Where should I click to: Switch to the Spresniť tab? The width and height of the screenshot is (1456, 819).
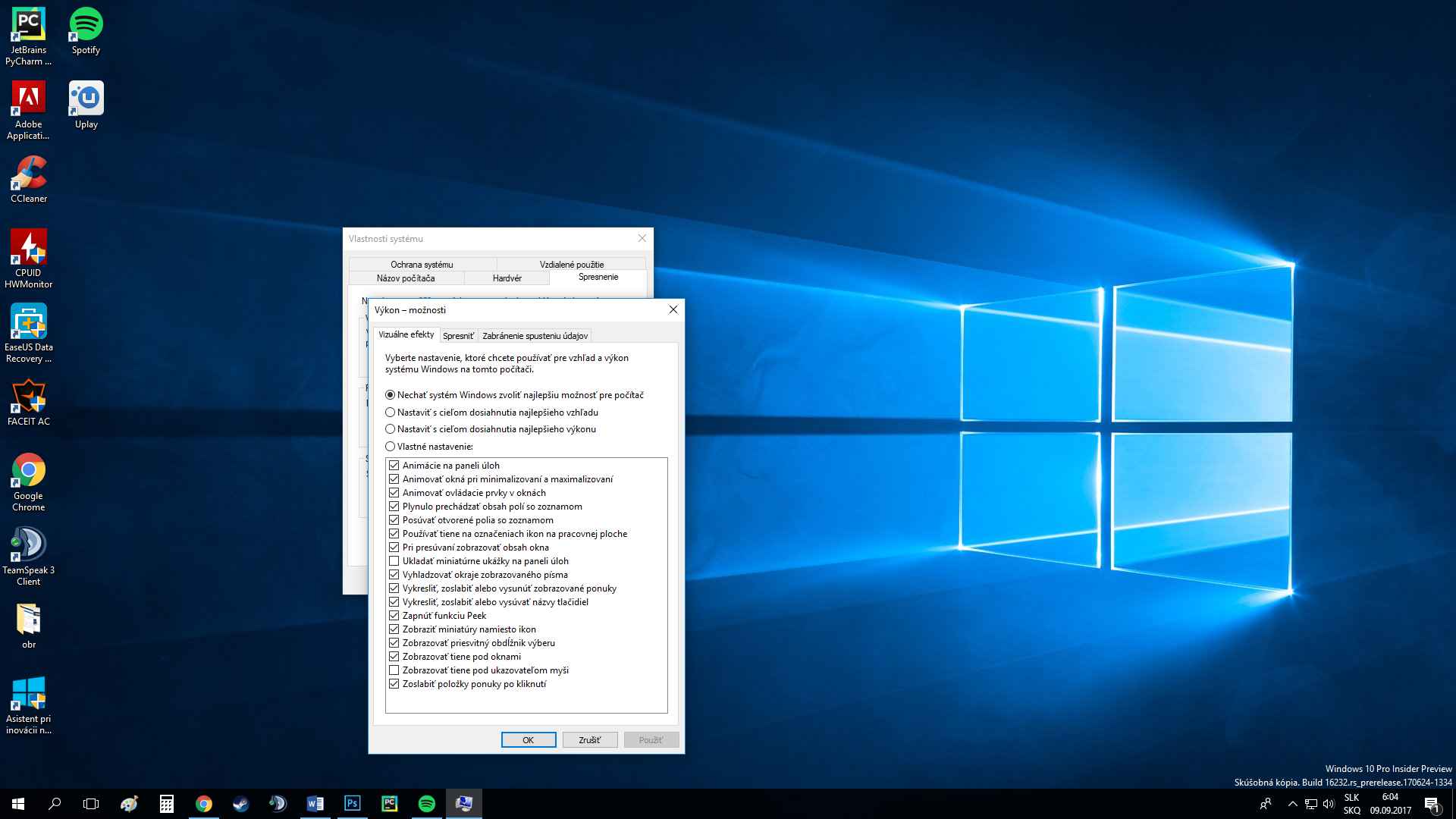tap(458, 336)
